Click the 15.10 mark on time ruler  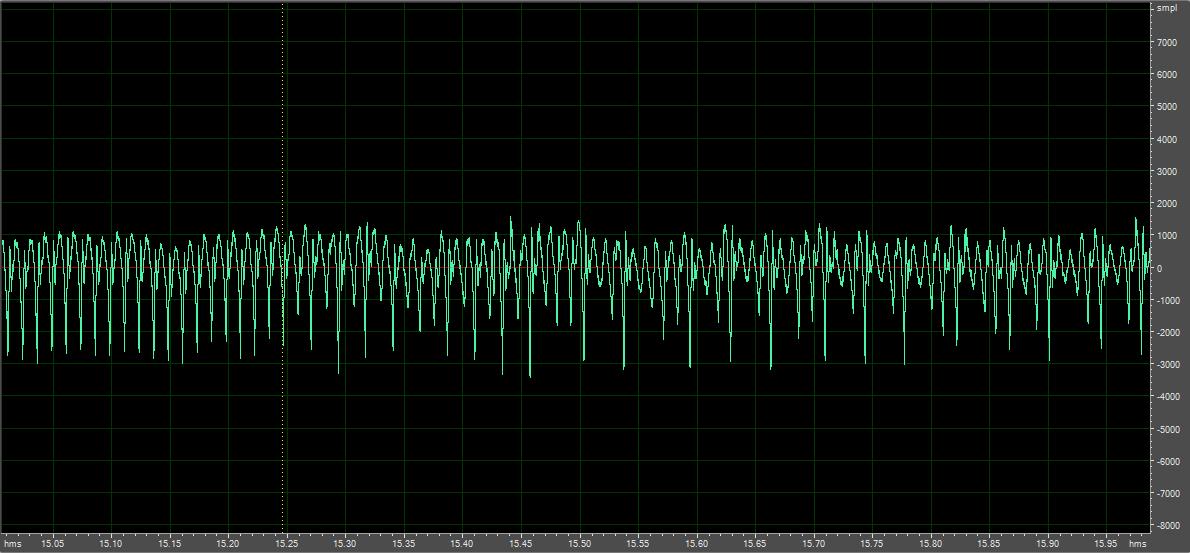coord(111,544)
